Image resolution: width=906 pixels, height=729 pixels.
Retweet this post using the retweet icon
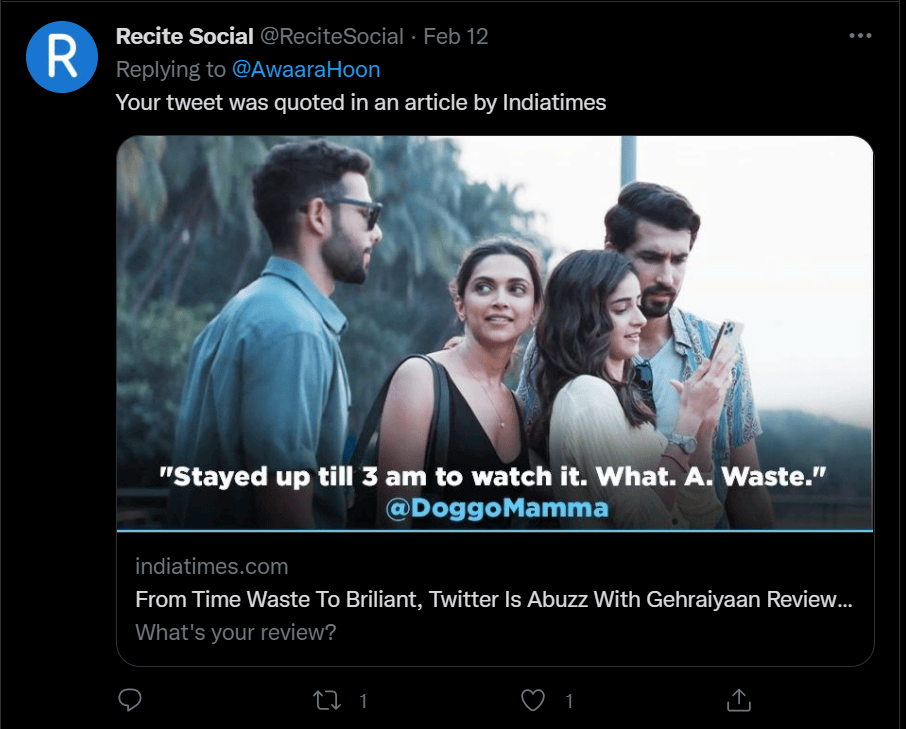[x=327, y=700]
